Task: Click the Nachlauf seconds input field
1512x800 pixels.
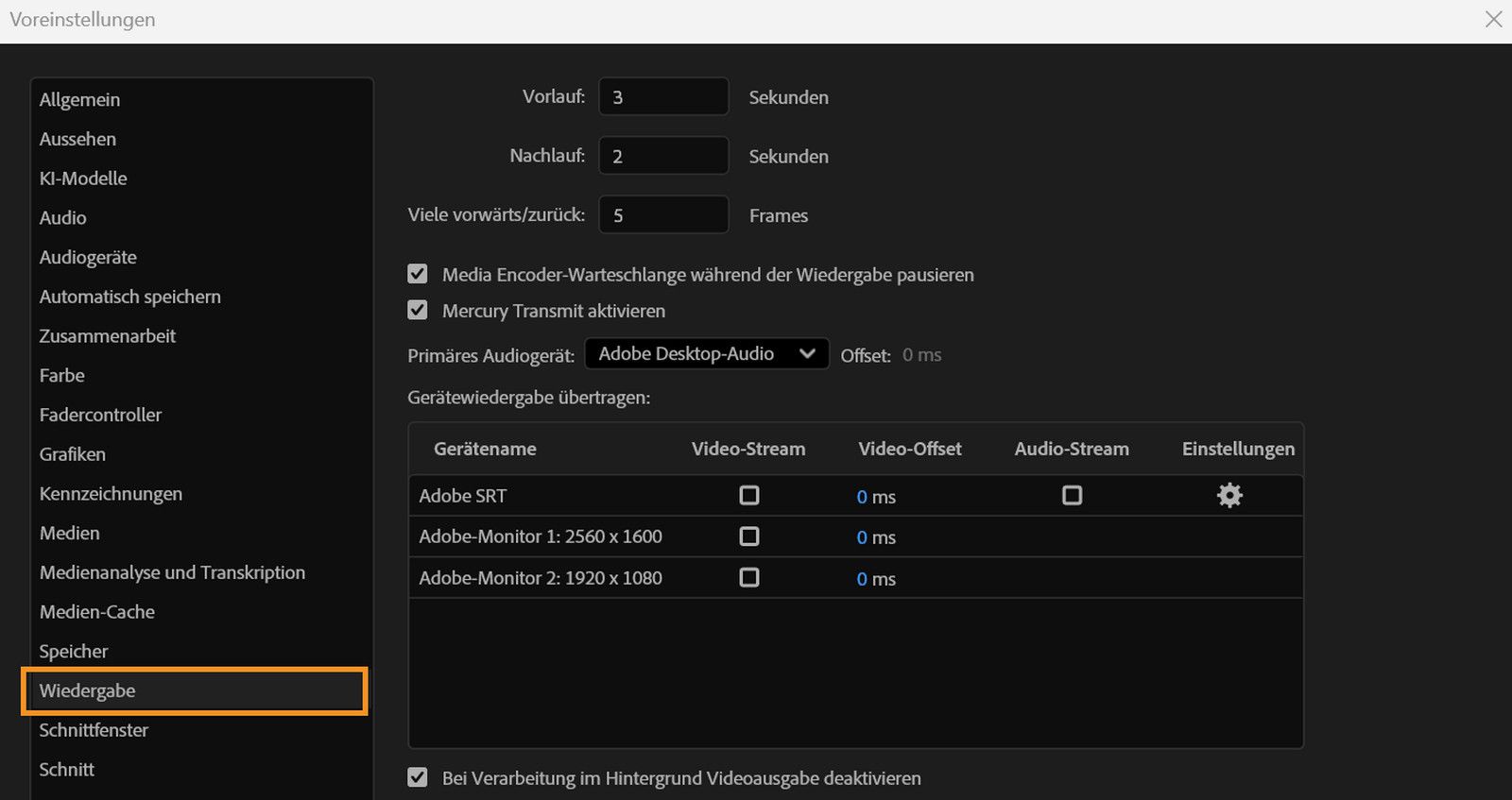Action: tap(663, 156)
